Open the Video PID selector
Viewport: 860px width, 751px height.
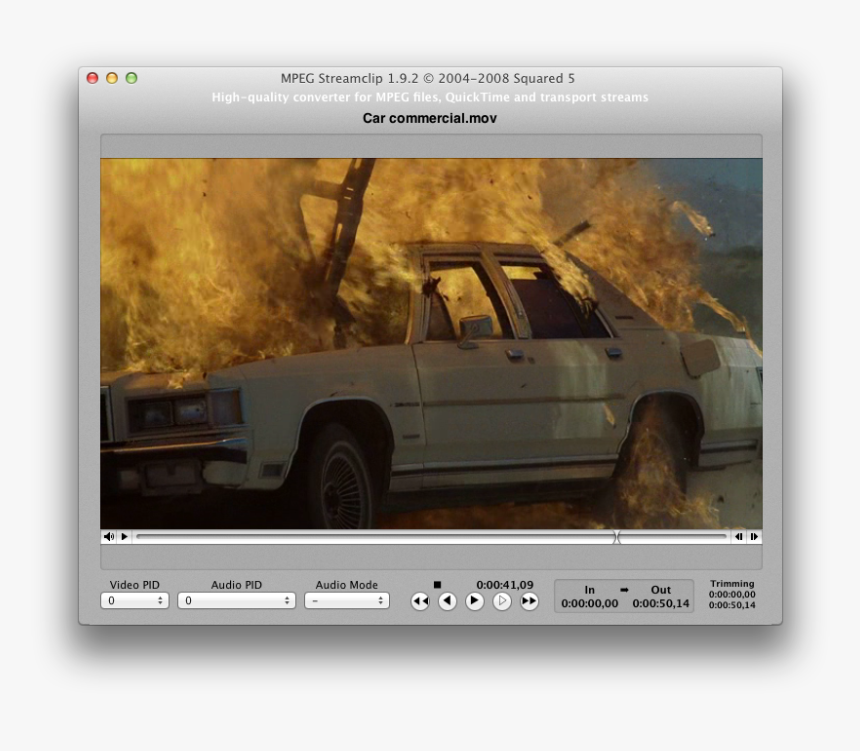tap(134, 600)
